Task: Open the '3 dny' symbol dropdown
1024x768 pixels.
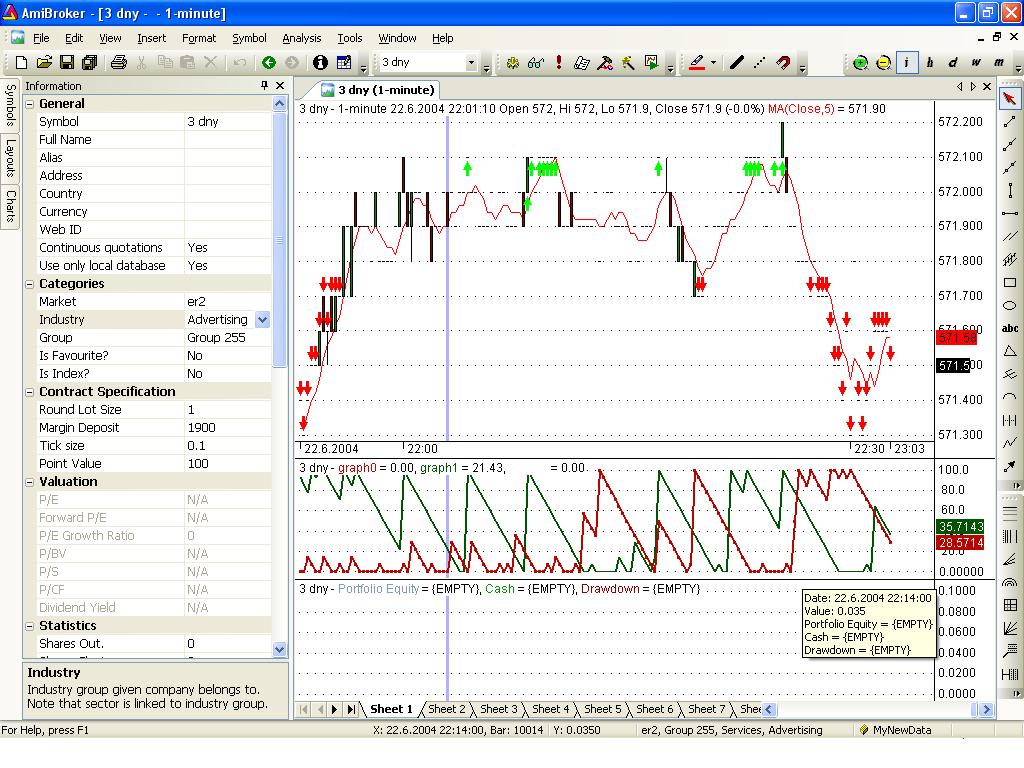Action: coord(471,63)
